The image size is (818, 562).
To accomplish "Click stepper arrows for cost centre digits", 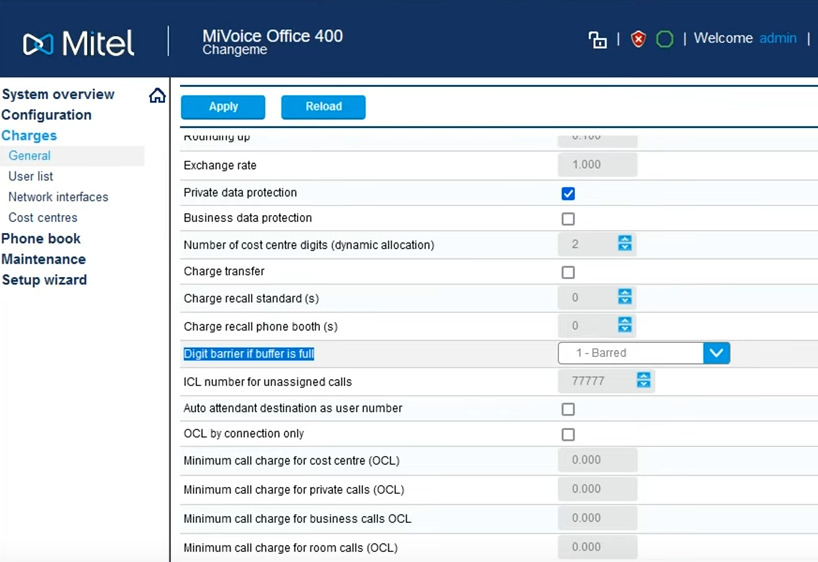I will [x=625, y=244].
